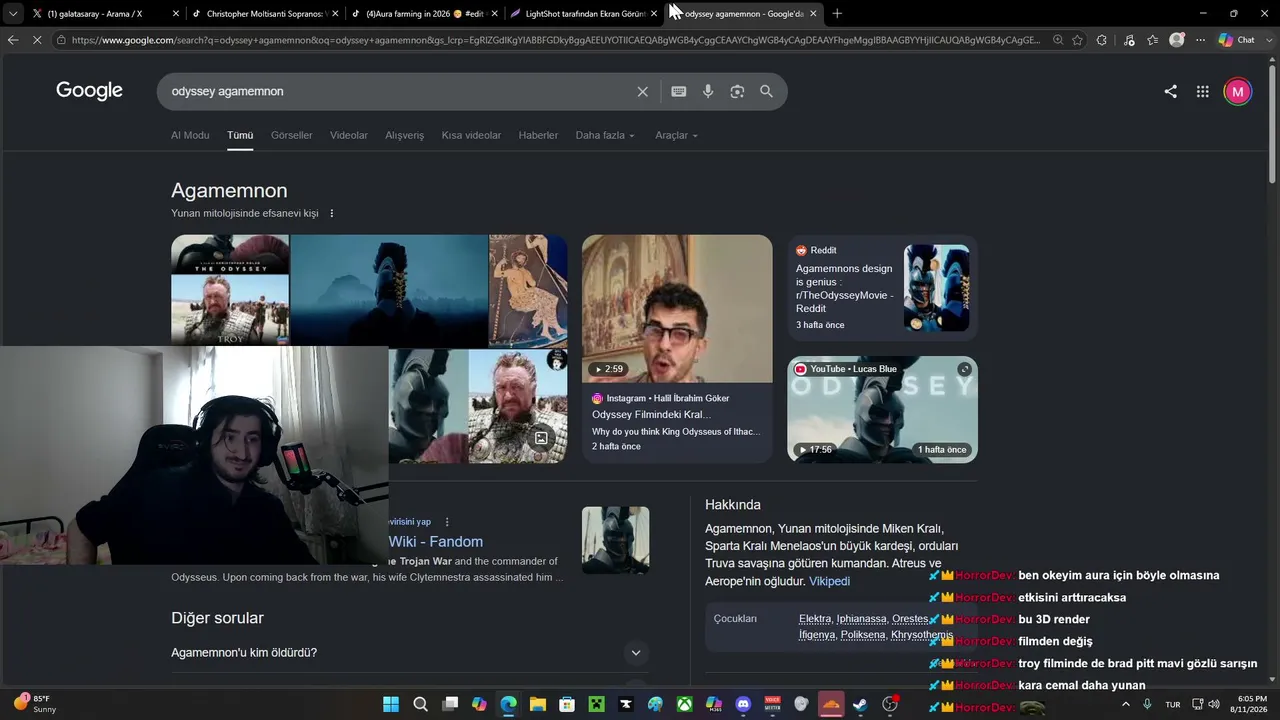1280x720 pixels.
Task: Submit search with the magnifier icon
Action: pos(766,91)
